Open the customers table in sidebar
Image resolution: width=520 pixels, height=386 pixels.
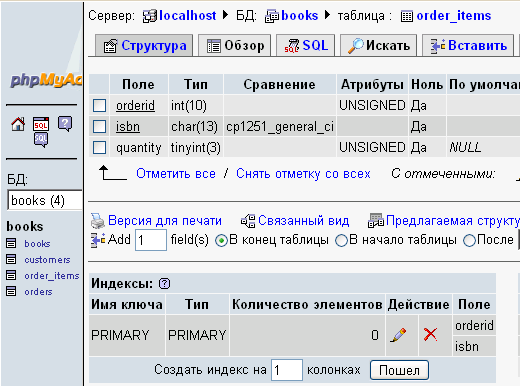[x=47, y=259]
